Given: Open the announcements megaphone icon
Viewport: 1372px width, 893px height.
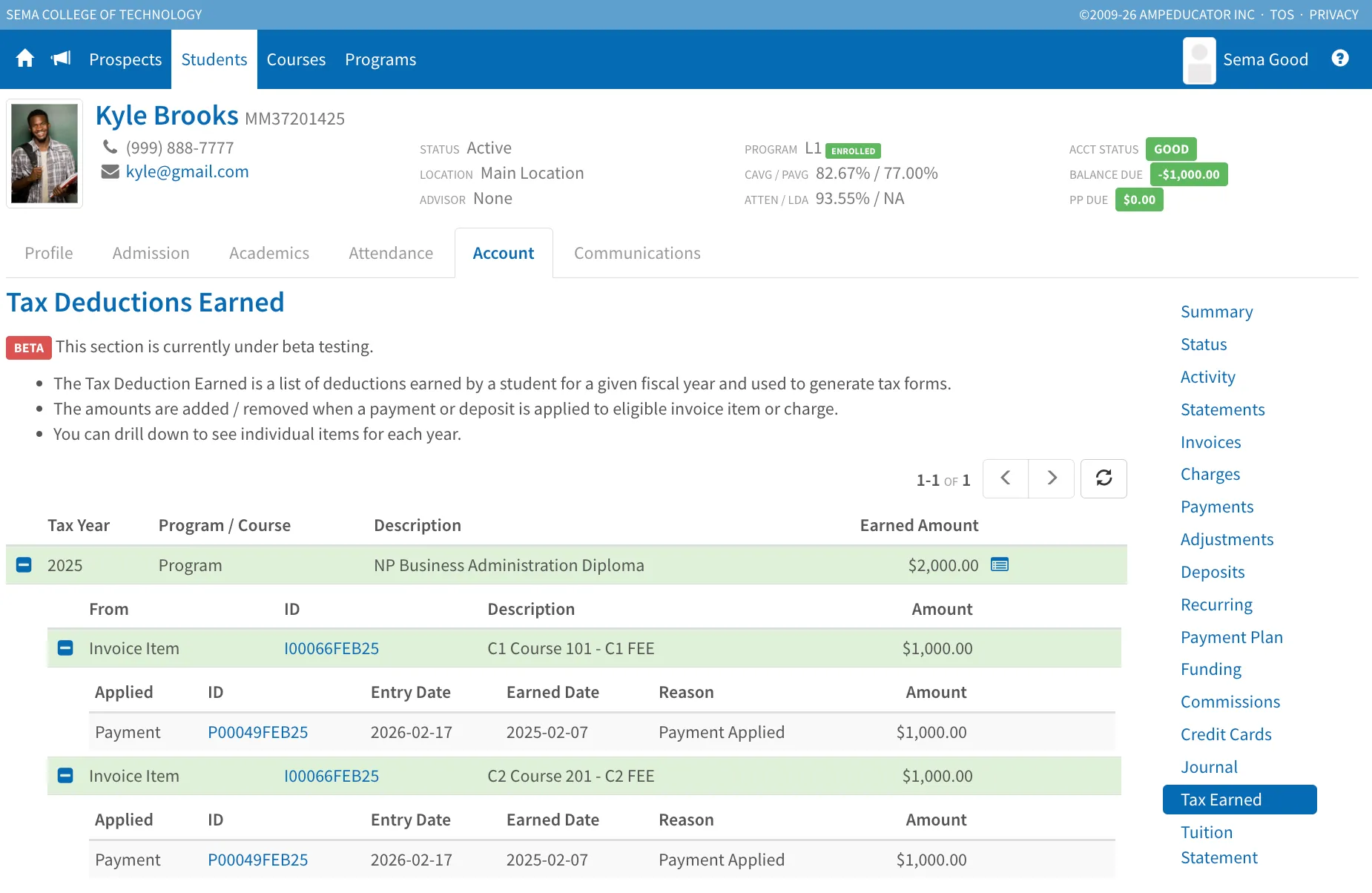Looking at the screenshot, I should (61, 59).
